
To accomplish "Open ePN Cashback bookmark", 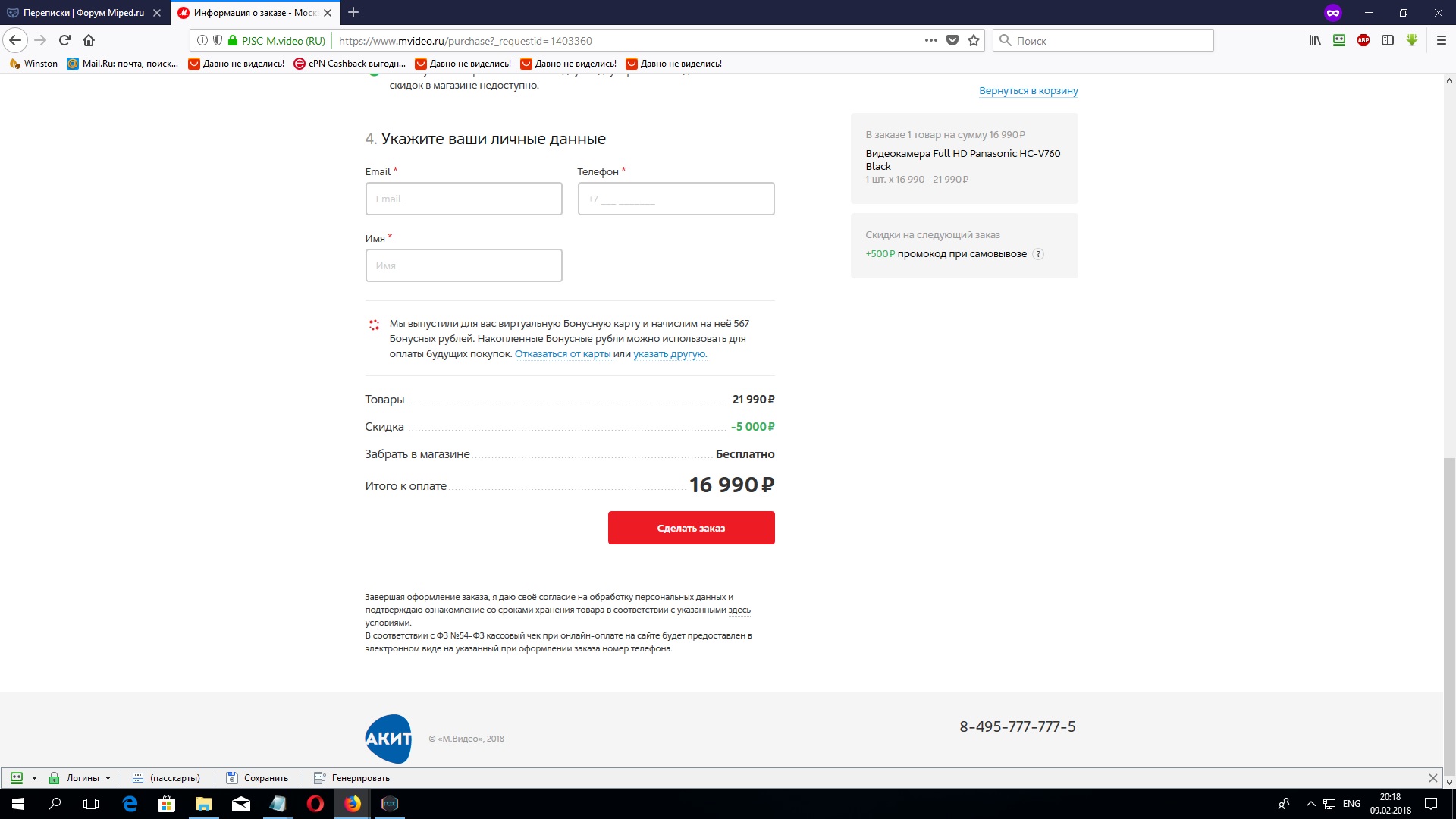I will coord(350,64).
